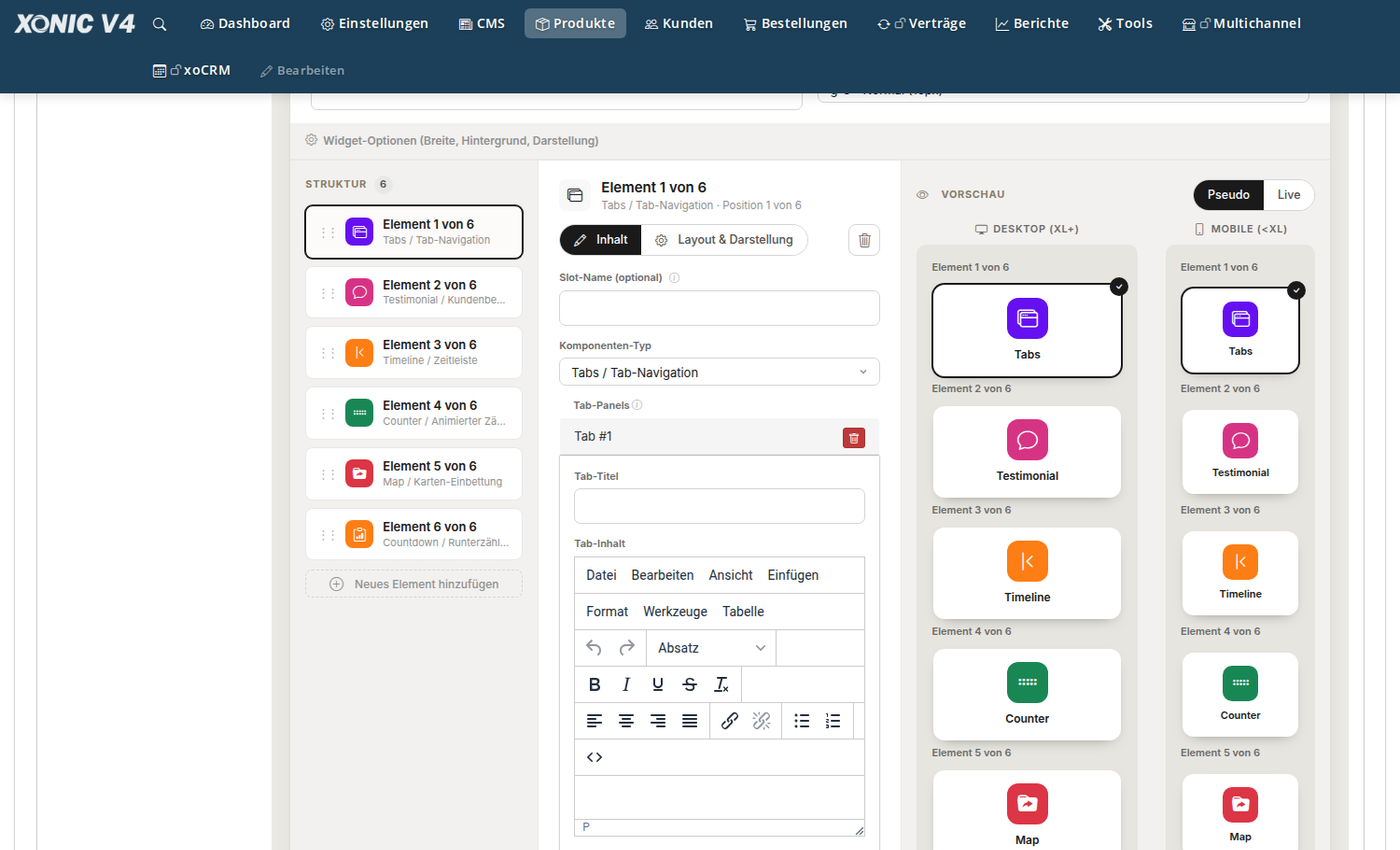
Task: Apply italic formatting in the editor
Action: [x=626, y=685]
